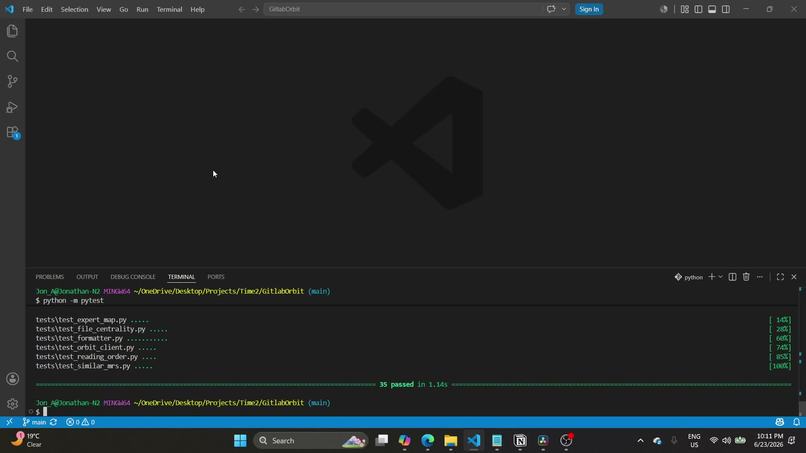The image size is (806, 453).
Task: Open Customize Layout icon
Action: 685,9
